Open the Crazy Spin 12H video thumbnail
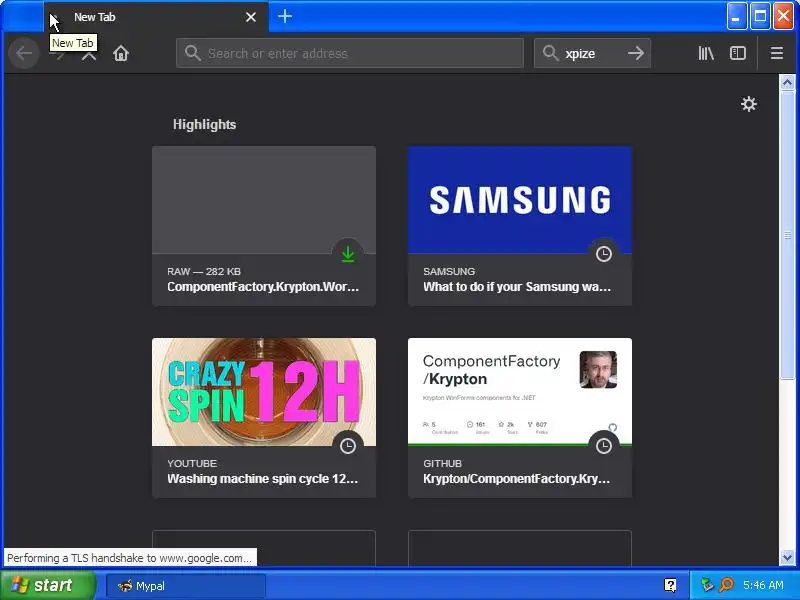Viewport: 800px width, 600px height. (264, 392)
